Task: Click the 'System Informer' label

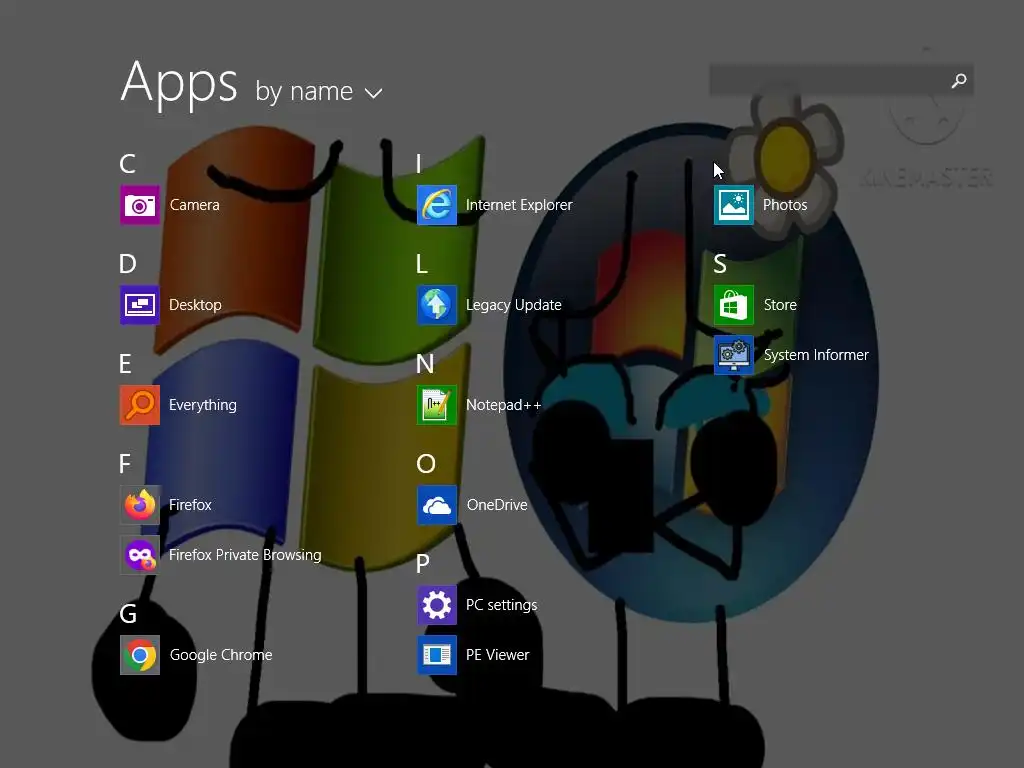Action: [x=816, y=355]
